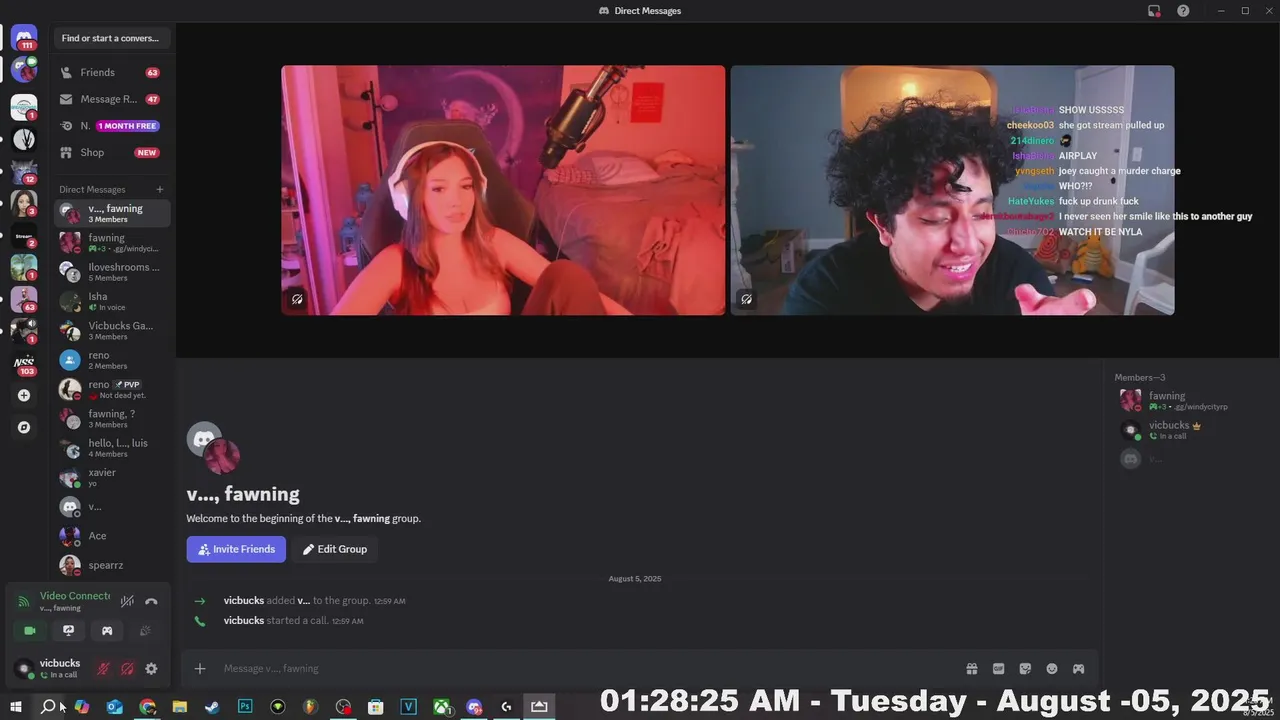Open reno 2 Members group DM
1280x720 pixels.
click(x=112, y=360)
